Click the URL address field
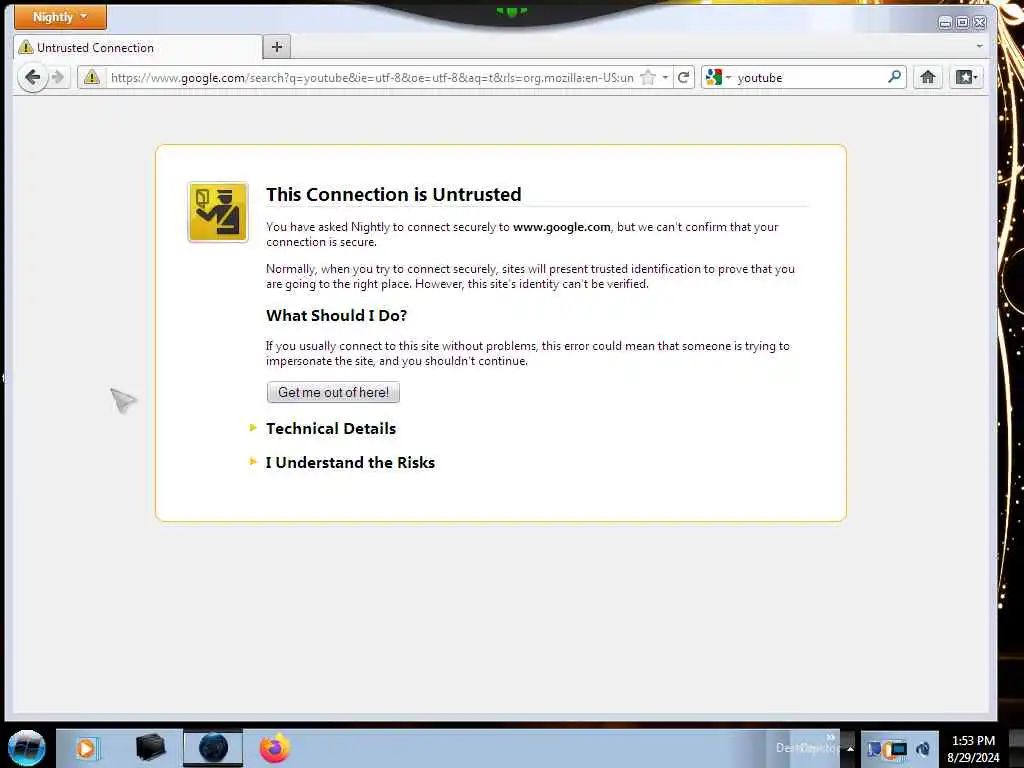The height and width of the screenshot is (768, 1024). pos(372,78)
